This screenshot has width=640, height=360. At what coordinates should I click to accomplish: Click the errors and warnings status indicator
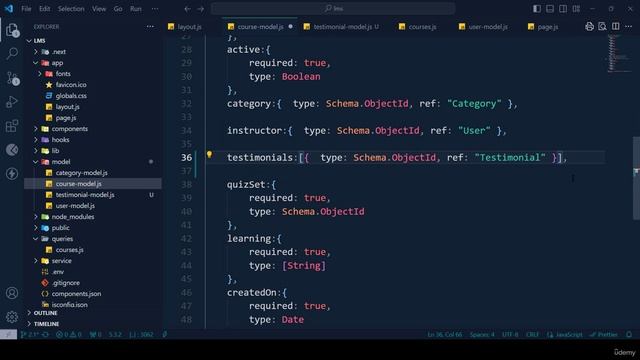coord(69,335)
